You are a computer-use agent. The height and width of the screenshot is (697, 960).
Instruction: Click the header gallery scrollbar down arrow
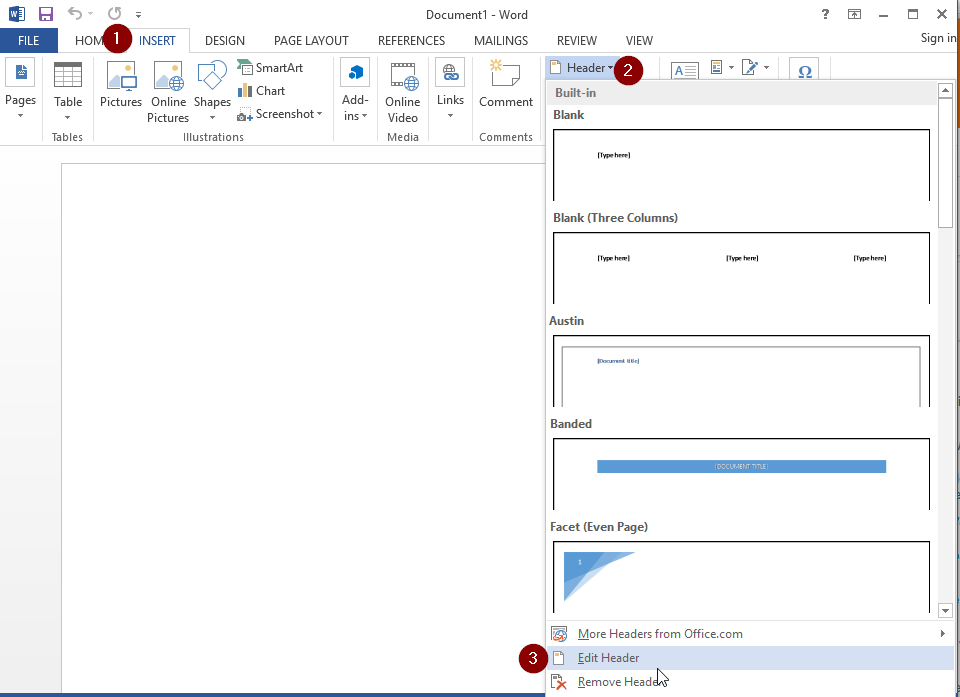coord(944,610)
